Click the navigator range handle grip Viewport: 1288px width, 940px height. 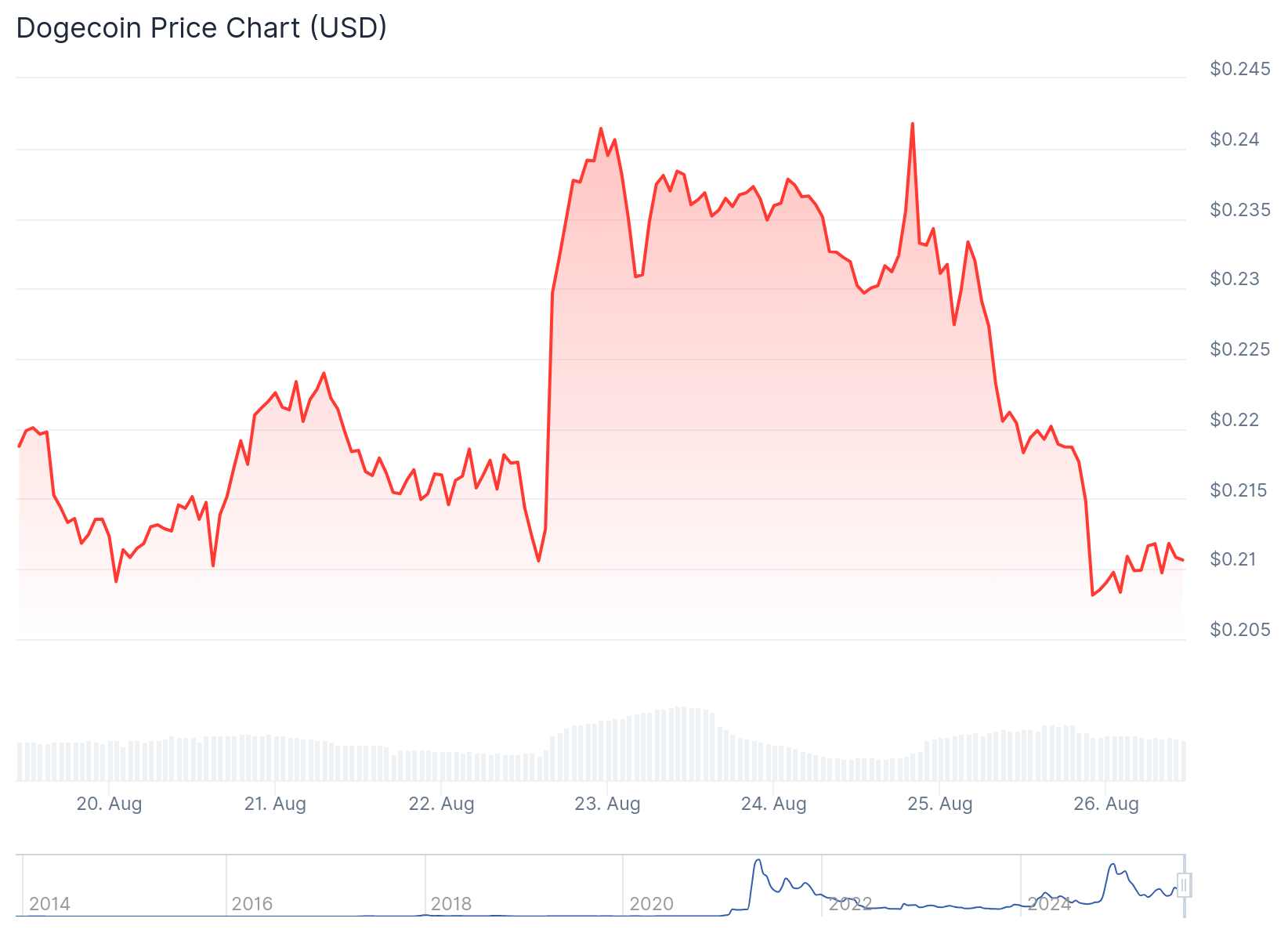(1184, 885)
